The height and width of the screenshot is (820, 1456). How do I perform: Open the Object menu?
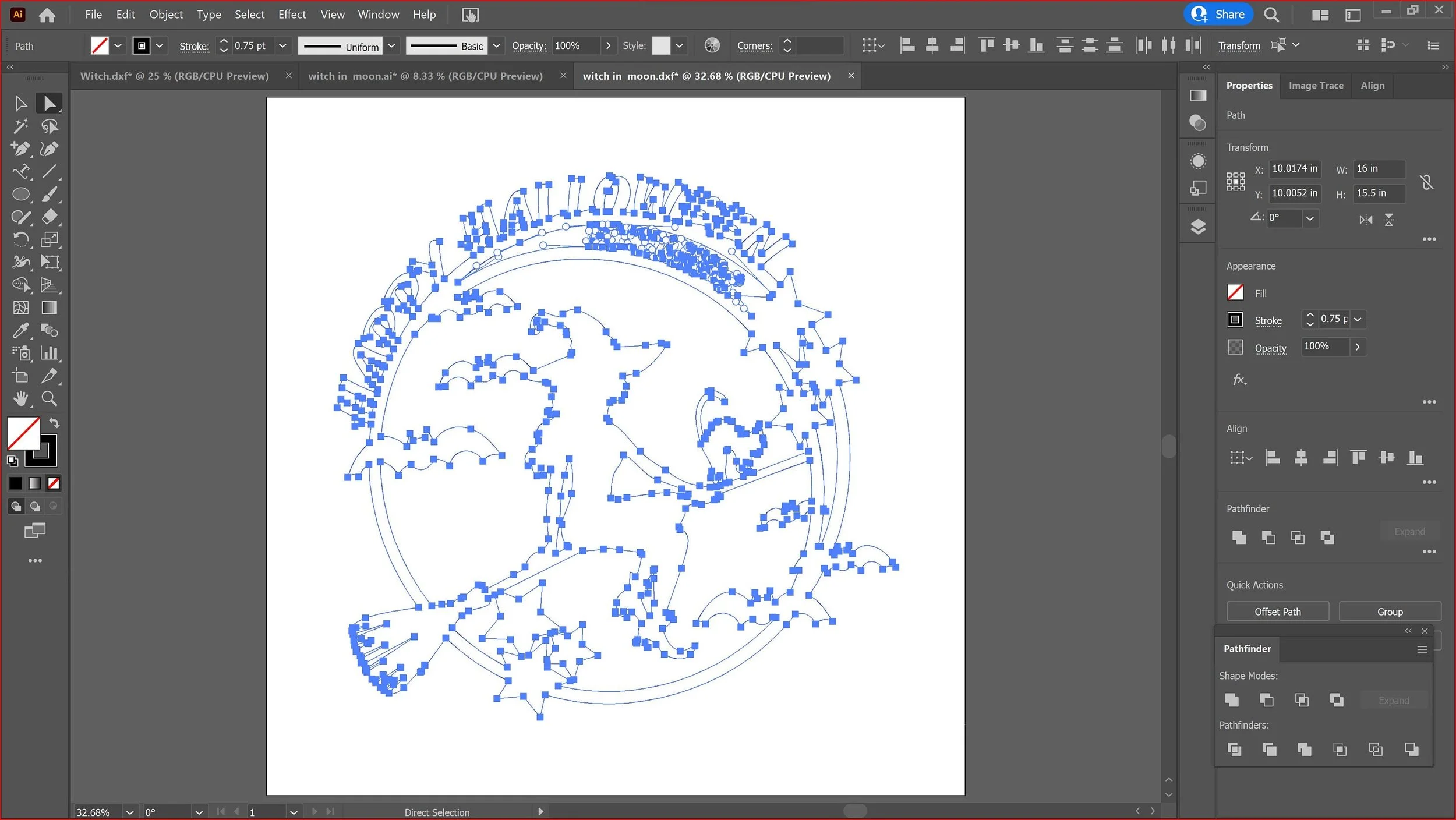166,15
